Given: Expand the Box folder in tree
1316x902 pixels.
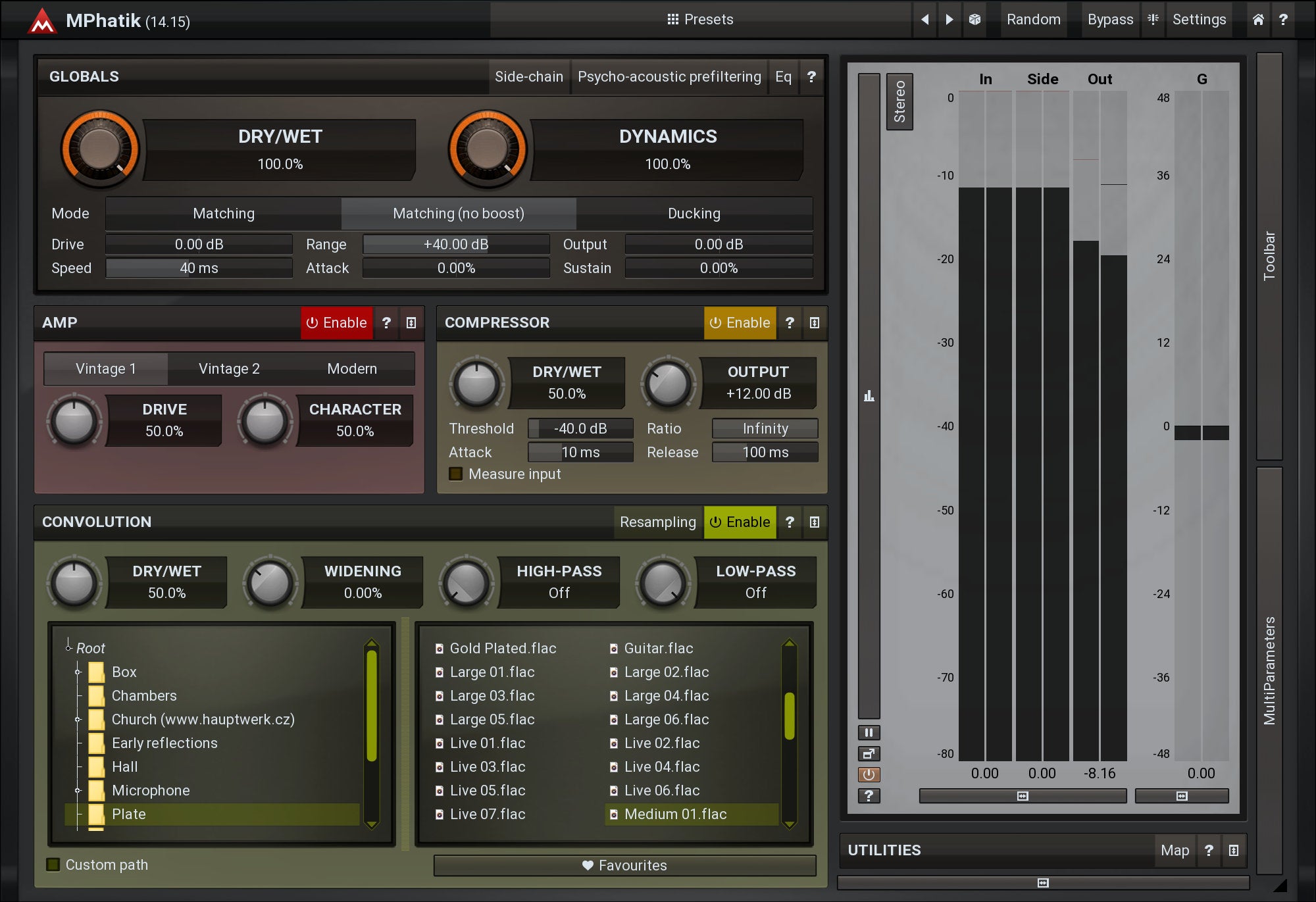Looking at the screenshot, I should (78, 672).
